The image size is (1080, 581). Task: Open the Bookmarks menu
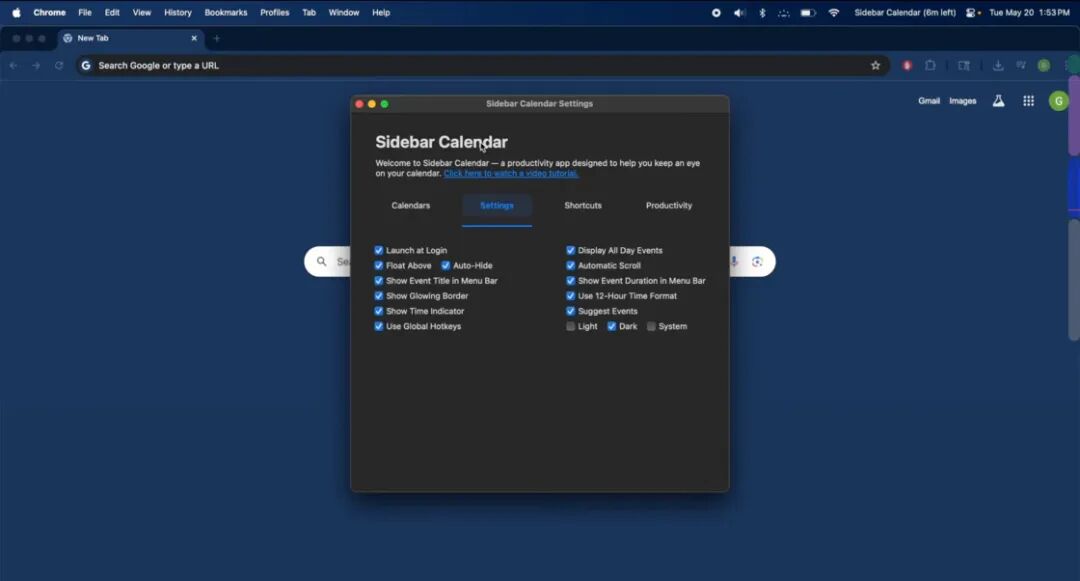225,12
